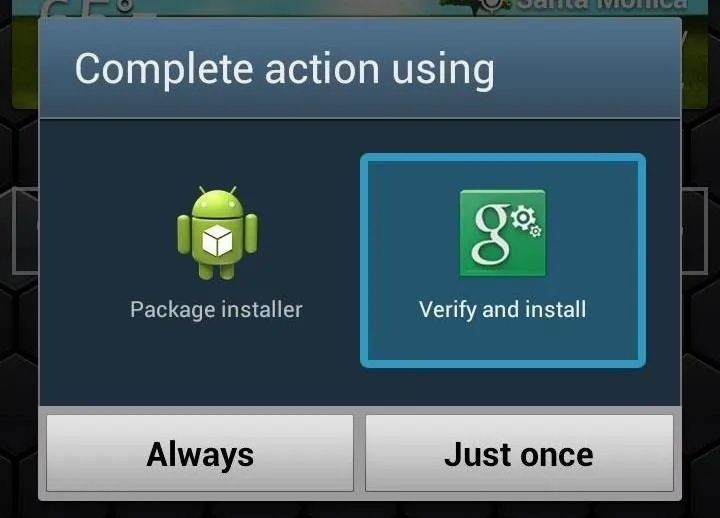Screen dimensions: 720x518
Task: Open Santa Monica location in weather widget
Action: (x=602, y=5)
